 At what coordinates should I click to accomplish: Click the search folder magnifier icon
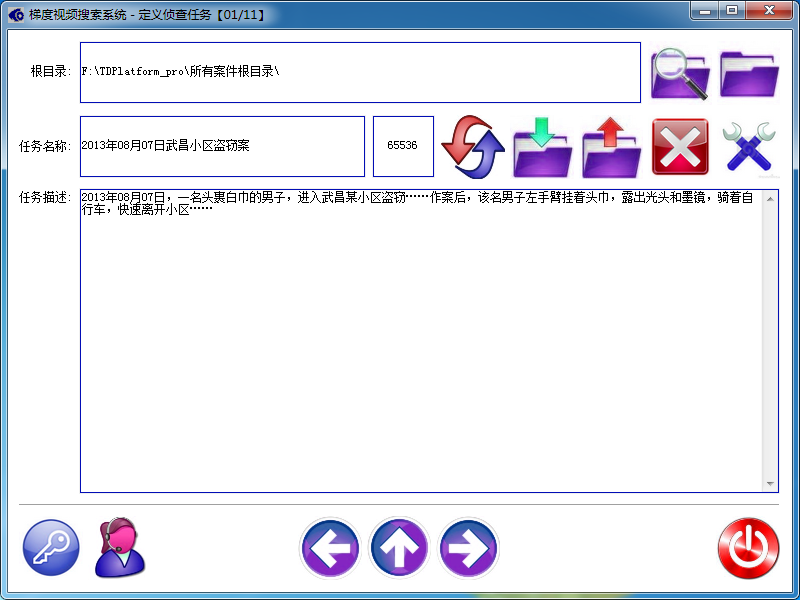680,73
